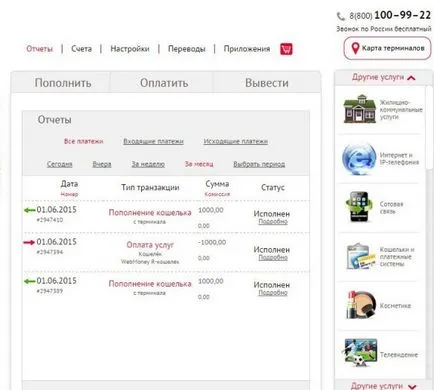Open the Выбрать период link
The width and height of the screenshot is (434, 390).
[x=259, y=164]
